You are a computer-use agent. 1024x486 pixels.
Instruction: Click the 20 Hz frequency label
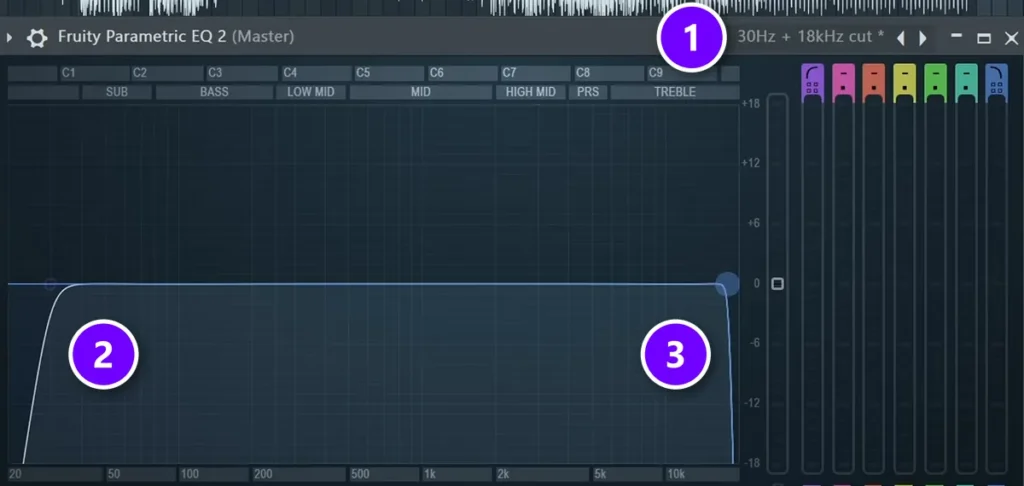15,475
